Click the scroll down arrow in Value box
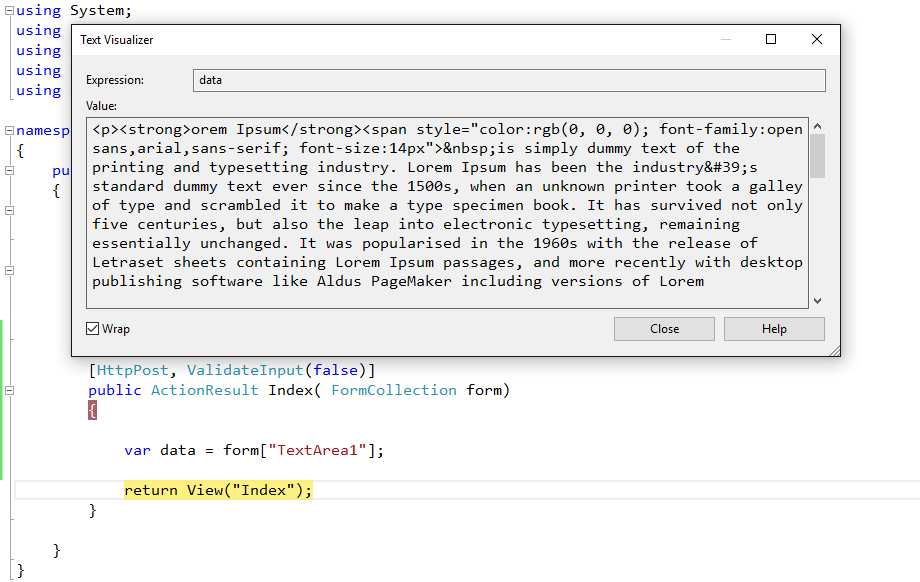920x582 pixels. pyautogui.click(x=817, y=300)
